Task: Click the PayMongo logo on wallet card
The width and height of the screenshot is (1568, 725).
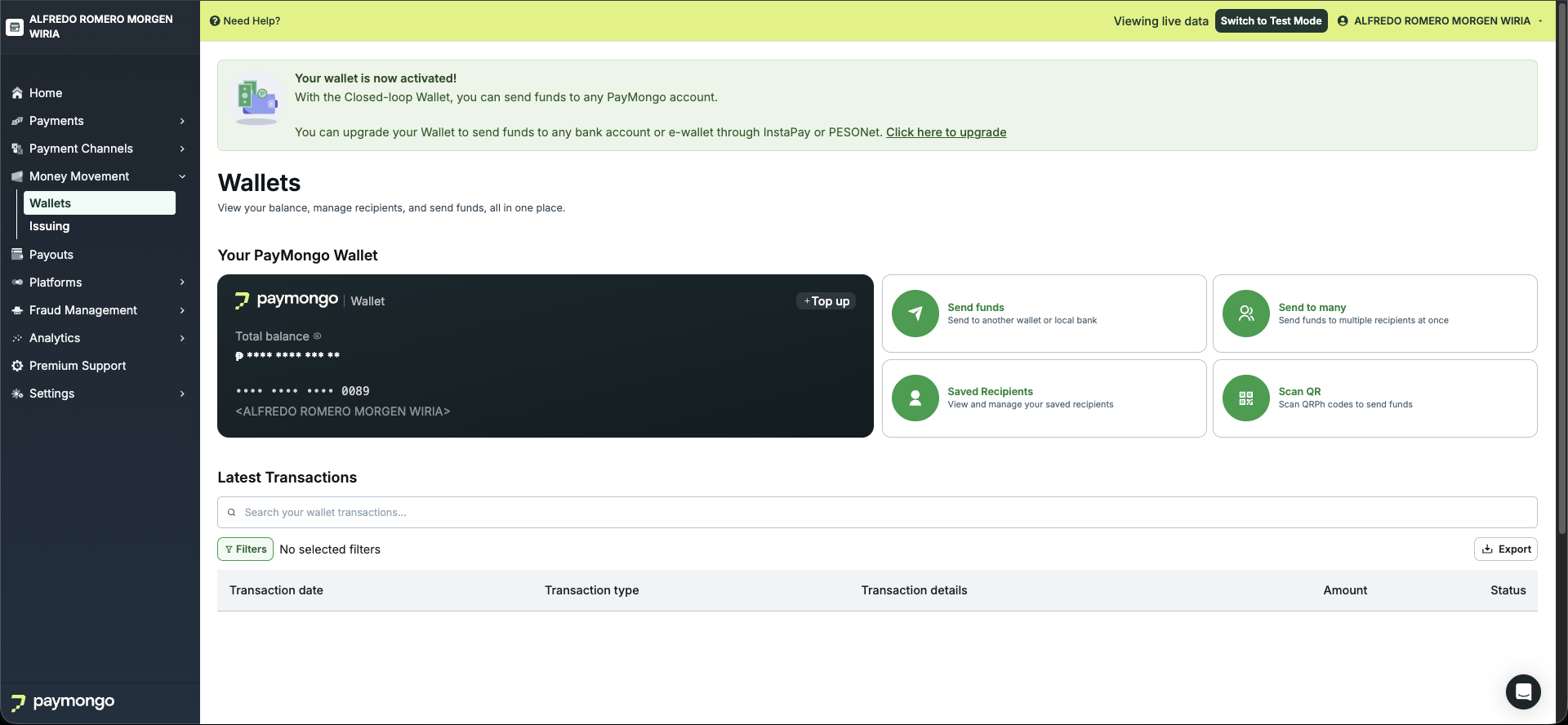Action: (x=287, y=300)
